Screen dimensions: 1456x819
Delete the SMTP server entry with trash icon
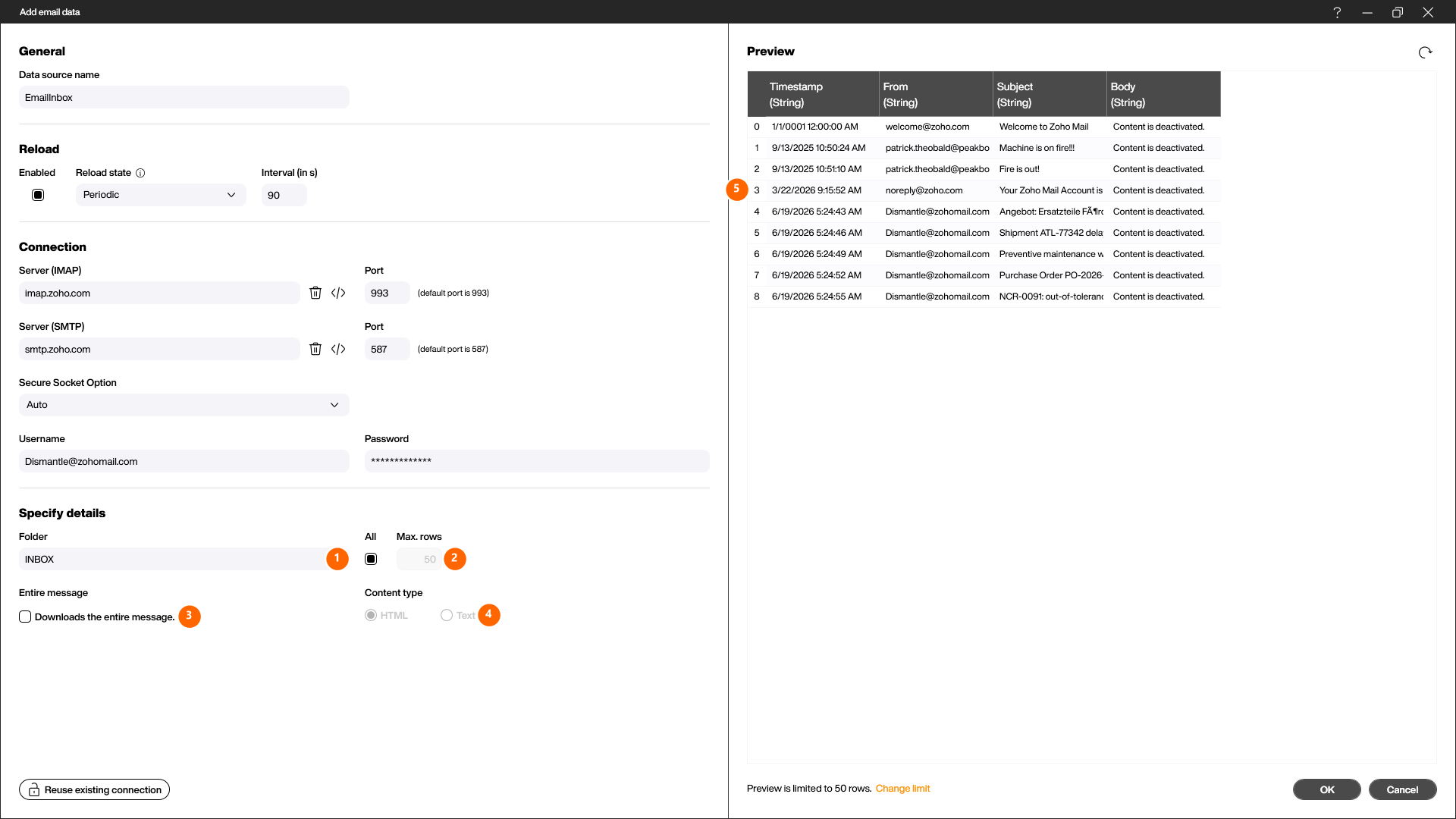pyautogui.click(x=315, y=349)
